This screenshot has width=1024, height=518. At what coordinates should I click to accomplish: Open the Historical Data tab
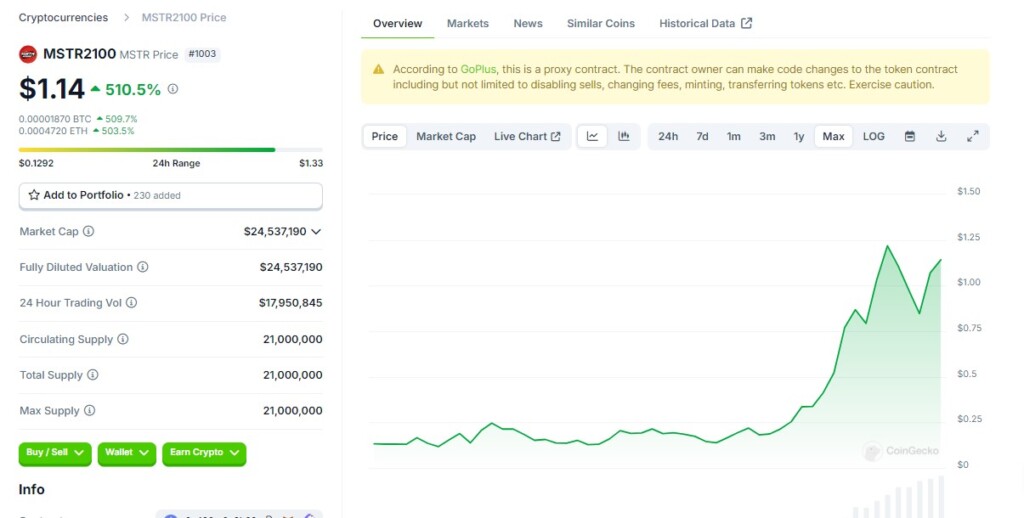coord(705,24)
